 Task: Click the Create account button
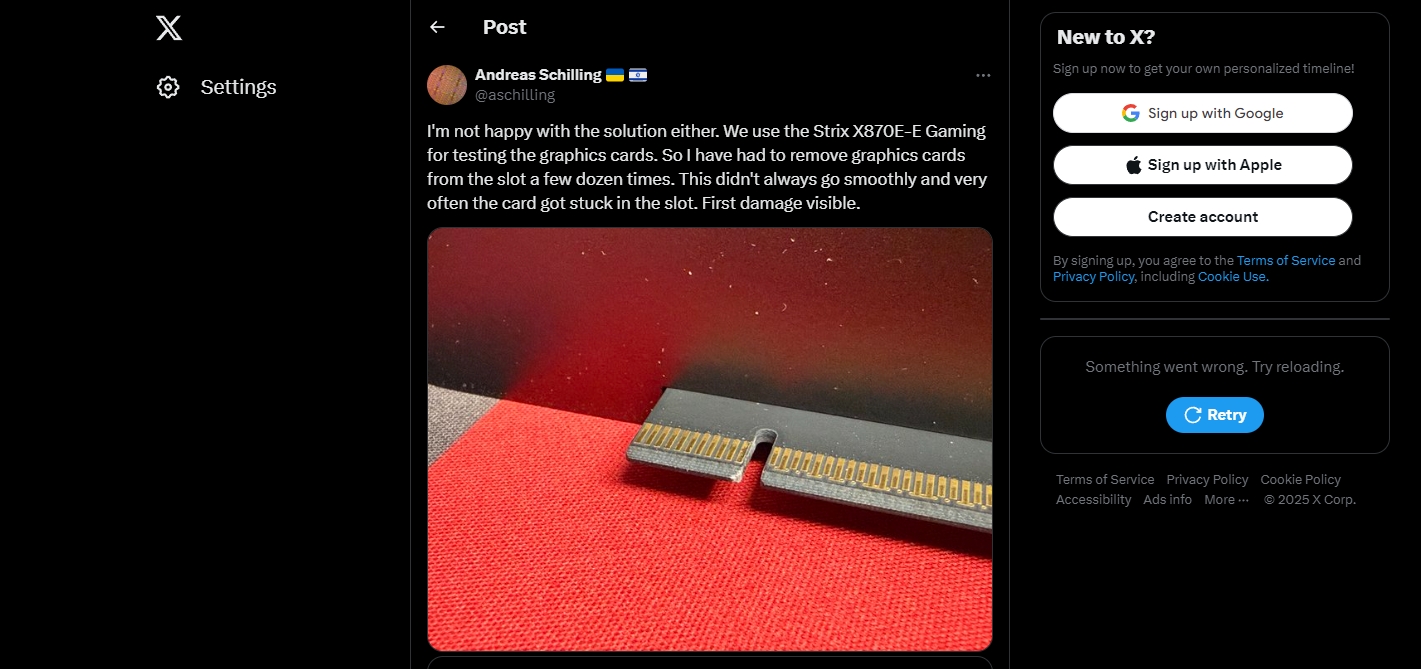click(x=1203, y=217)
